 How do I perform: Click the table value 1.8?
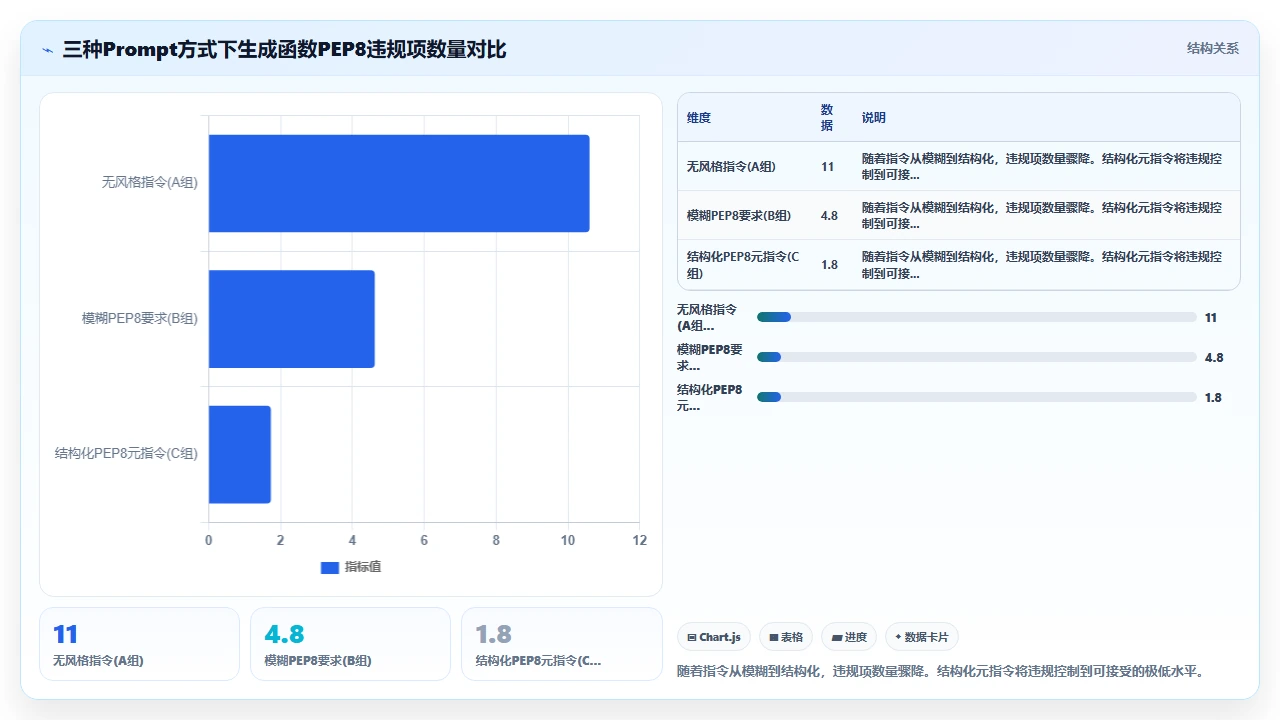829,265
